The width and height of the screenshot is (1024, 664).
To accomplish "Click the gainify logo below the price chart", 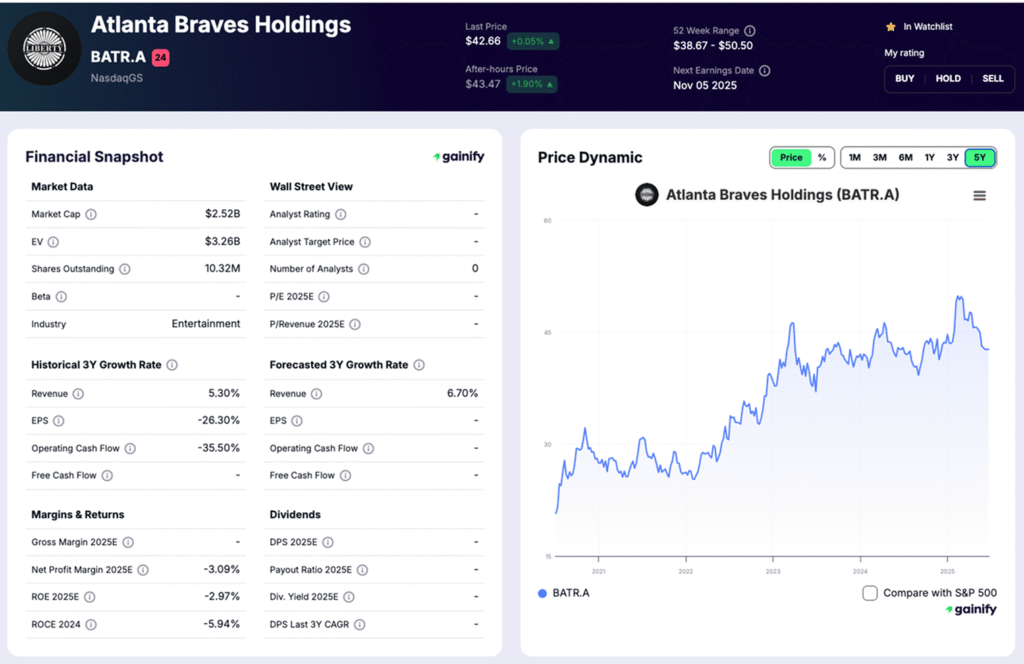I will pyautogui.click(x=969, y=609).
